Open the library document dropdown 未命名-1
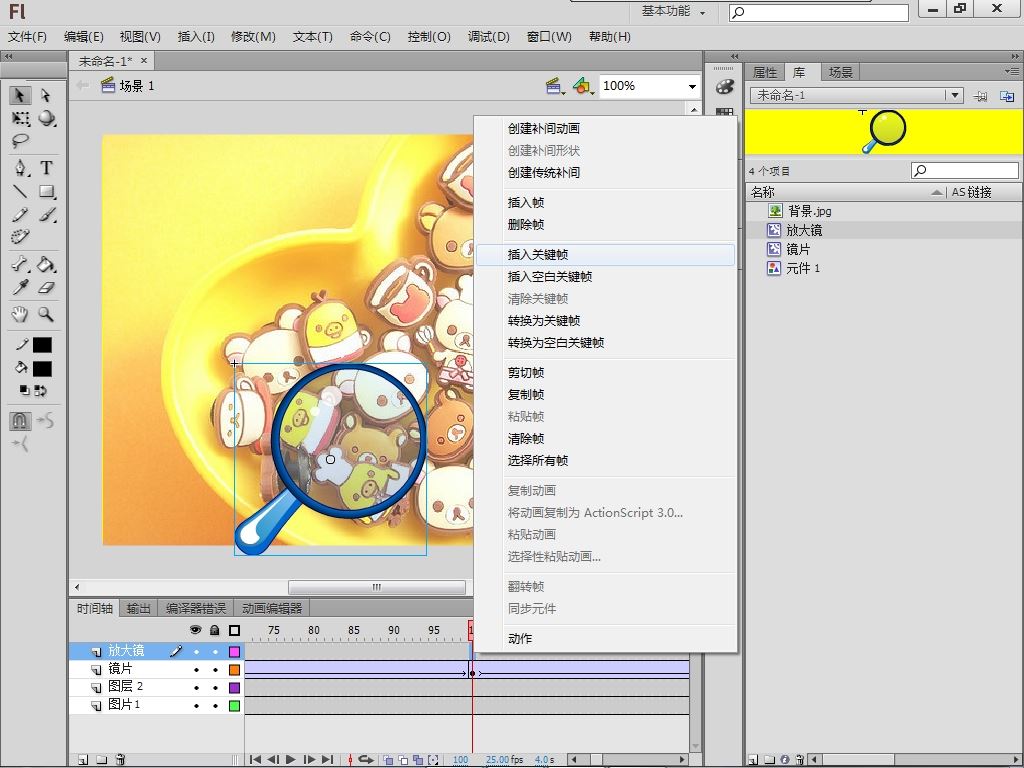Viewport: 1024px width, 768px height. tap(955, 95)
